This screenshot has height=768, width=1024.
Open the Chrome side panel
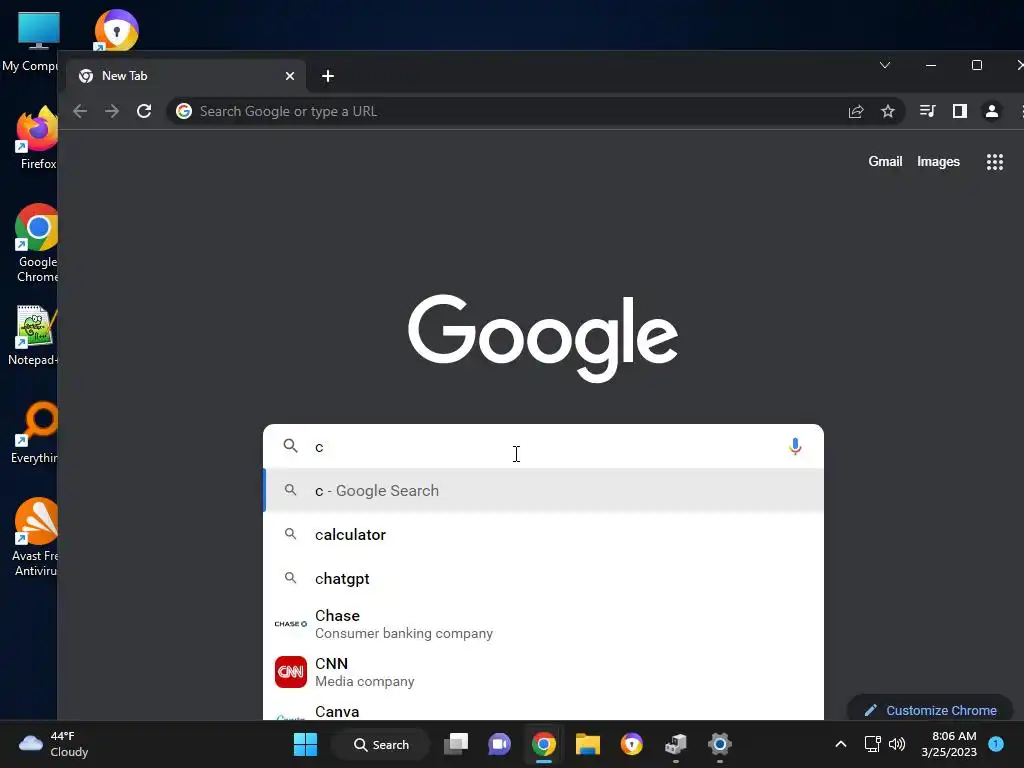pyautogui.click(x=959, y=111)
